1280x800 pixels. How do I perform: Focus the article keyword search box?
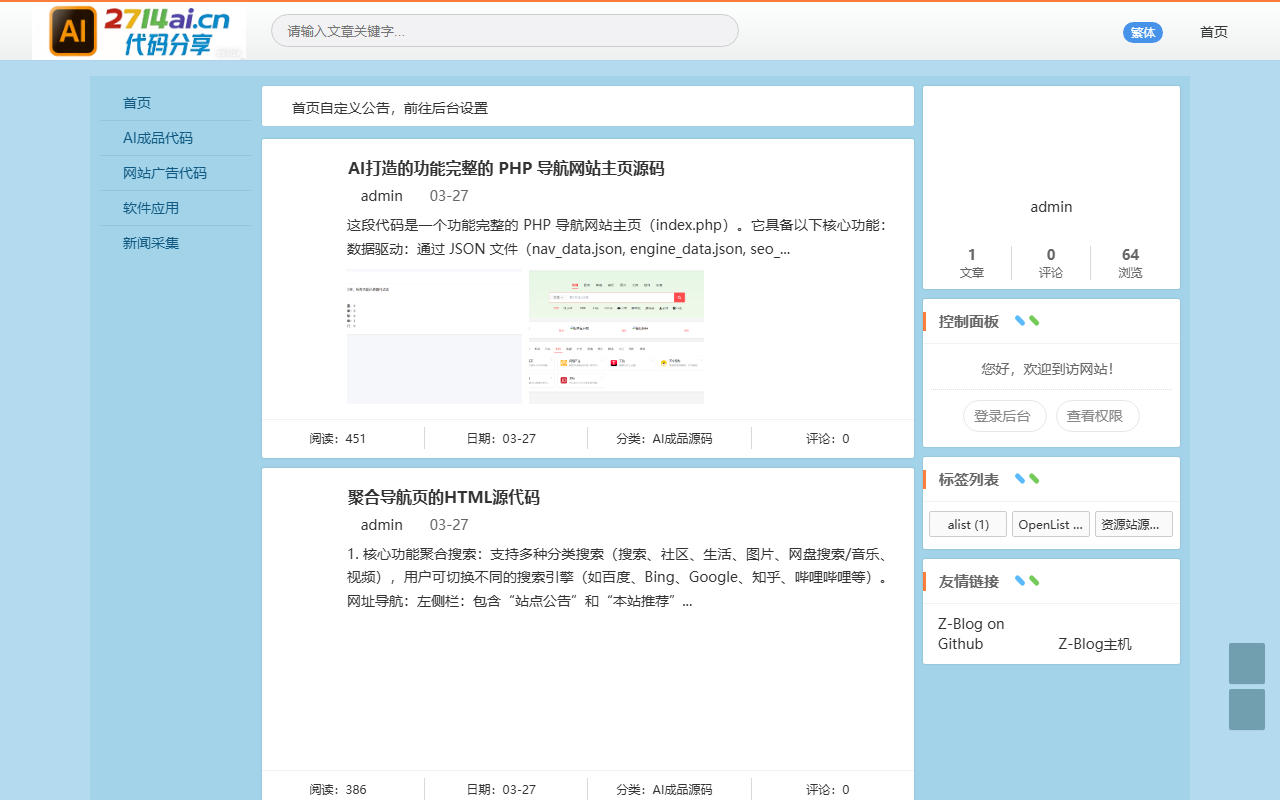504,31
